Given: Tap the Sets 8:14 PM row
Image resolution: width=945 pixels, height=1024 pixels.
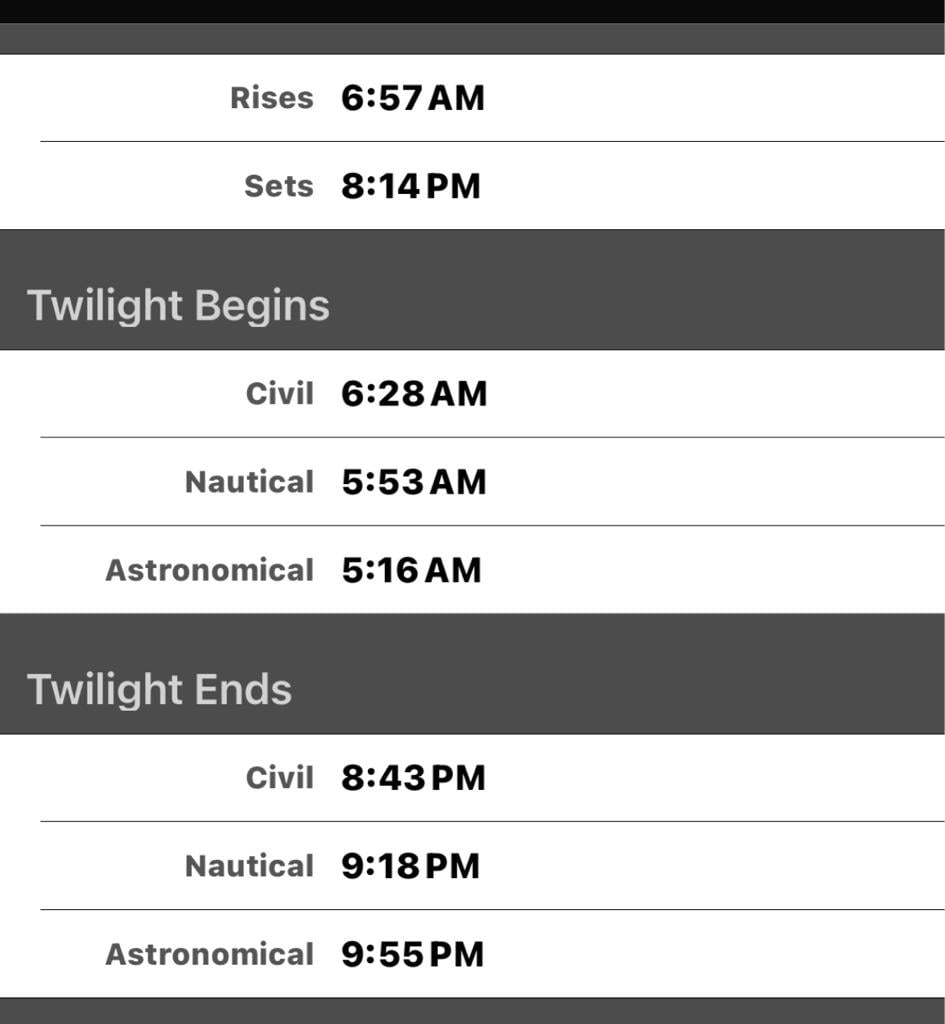Looking at the screenshot, I should pyautogui.click(x=472, y=185).
